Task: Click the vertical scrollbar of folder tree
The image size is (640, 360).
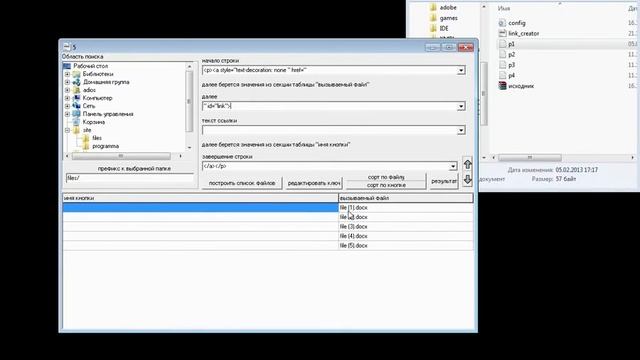Action: click(x=189, y=101)
